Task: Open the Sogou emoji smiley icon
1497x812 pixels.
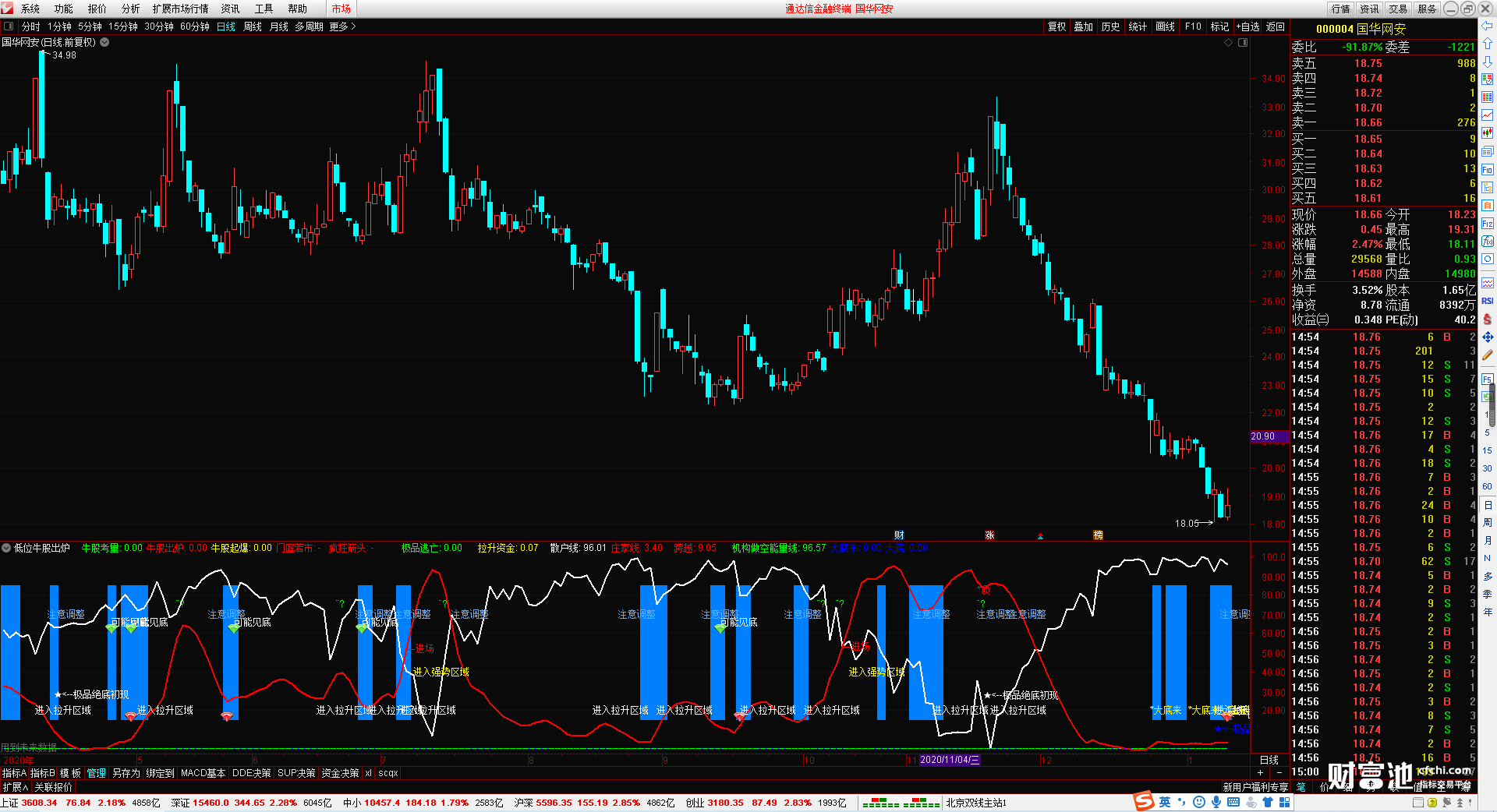Action: [x=1199, y=802]
